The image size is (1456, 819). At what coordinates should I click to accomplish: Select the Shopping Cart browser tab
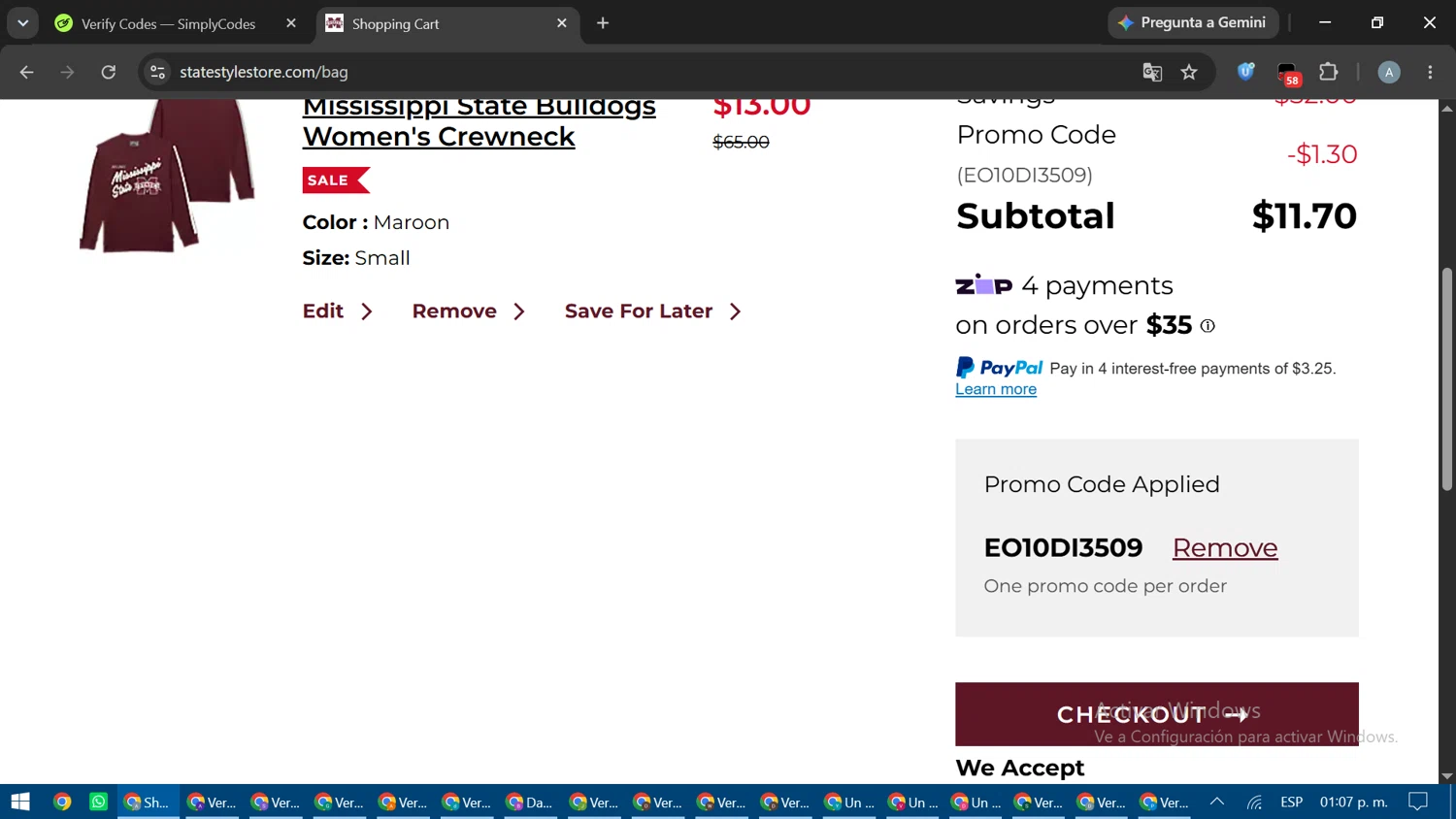[447, 23]
